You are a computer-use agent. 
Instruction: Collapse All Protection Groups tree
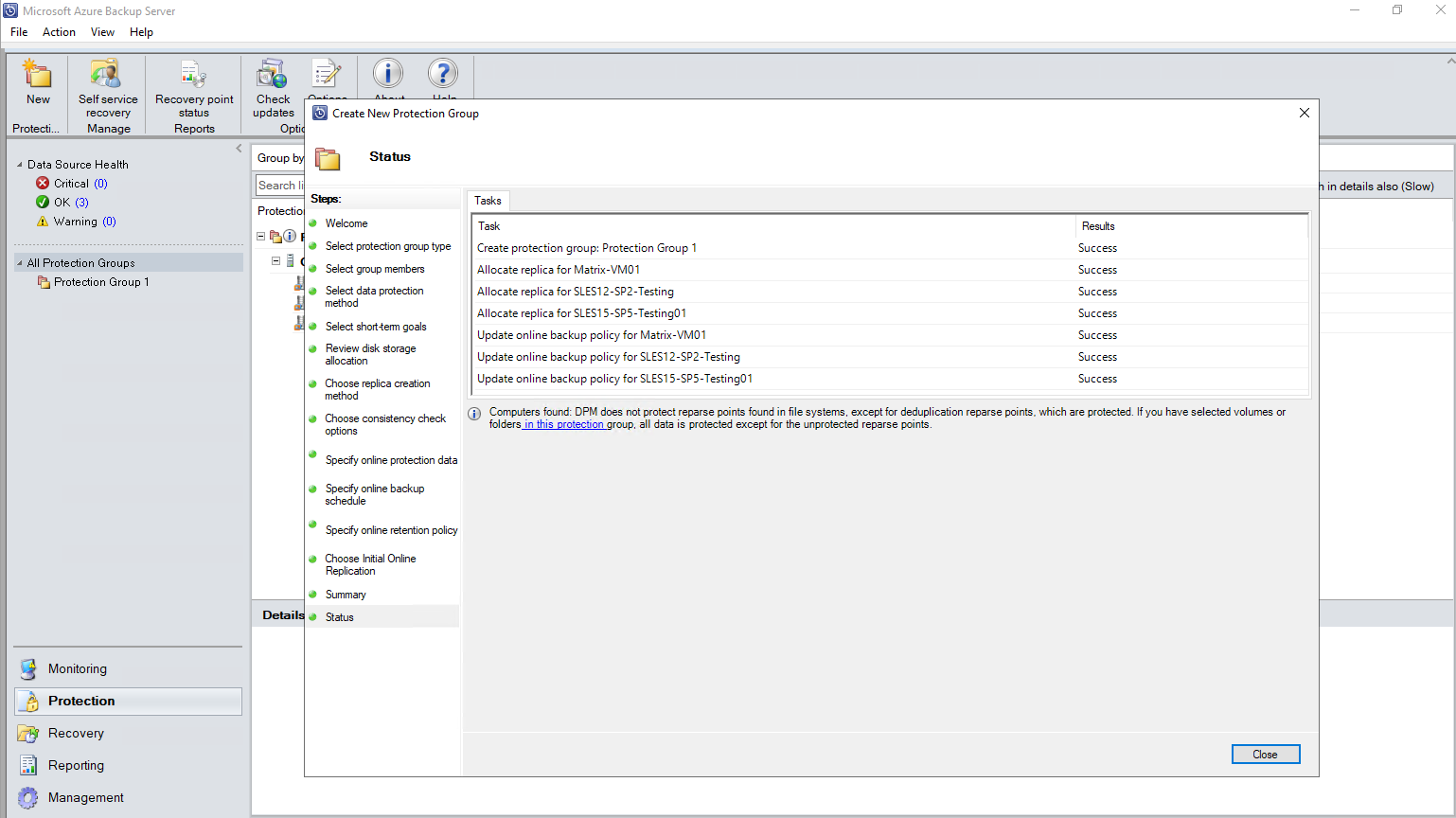pos(19,262)
